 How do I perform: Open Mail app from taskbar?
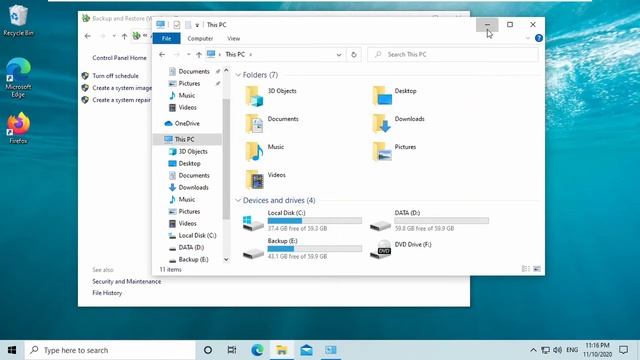(x=306, y=350)
